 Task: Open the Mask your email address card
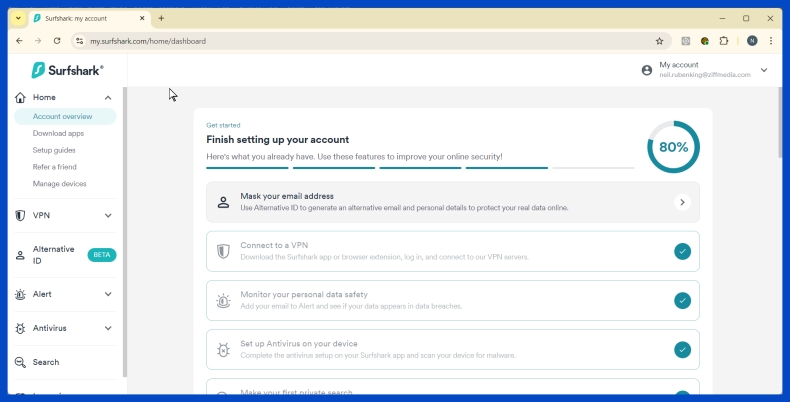(453, 202)
